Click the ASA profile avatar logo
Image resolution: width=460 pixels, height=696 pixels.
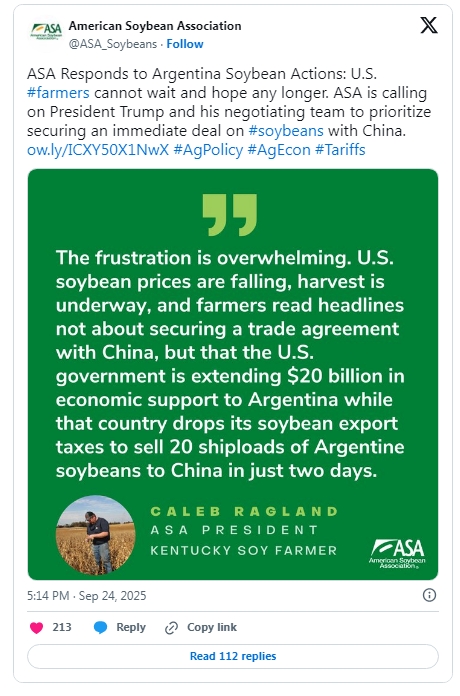(x=46, y=32)
